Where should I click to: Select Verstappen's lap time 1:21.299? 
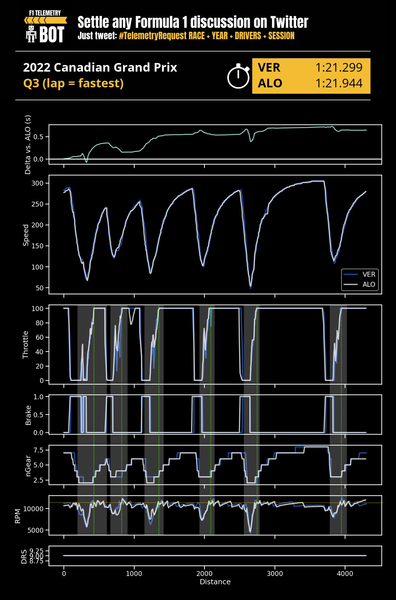339,68
